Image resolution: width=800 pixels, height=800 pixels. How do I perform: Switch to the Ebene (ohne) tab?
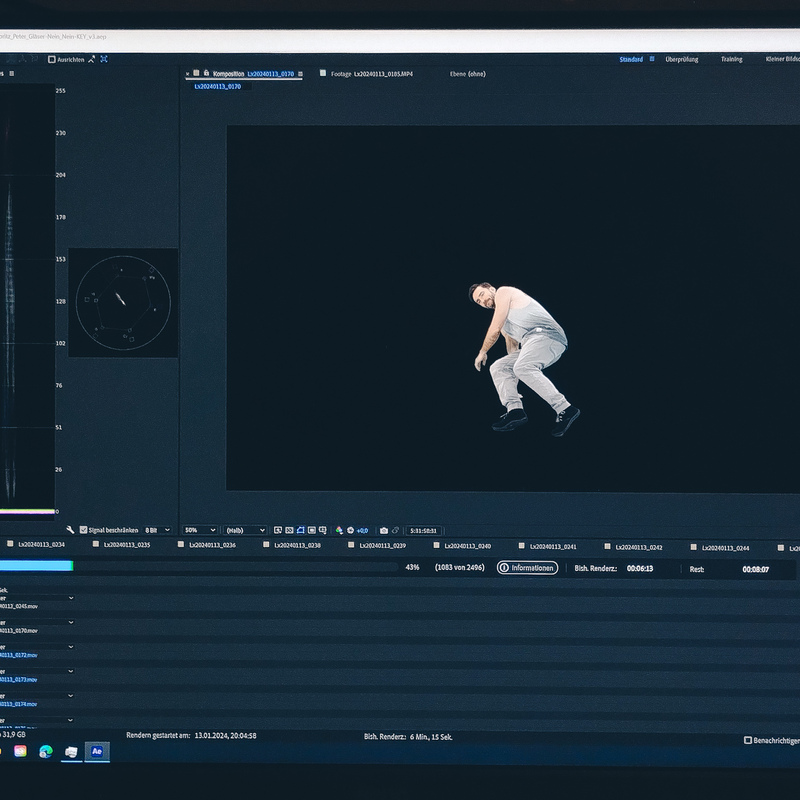468,74
